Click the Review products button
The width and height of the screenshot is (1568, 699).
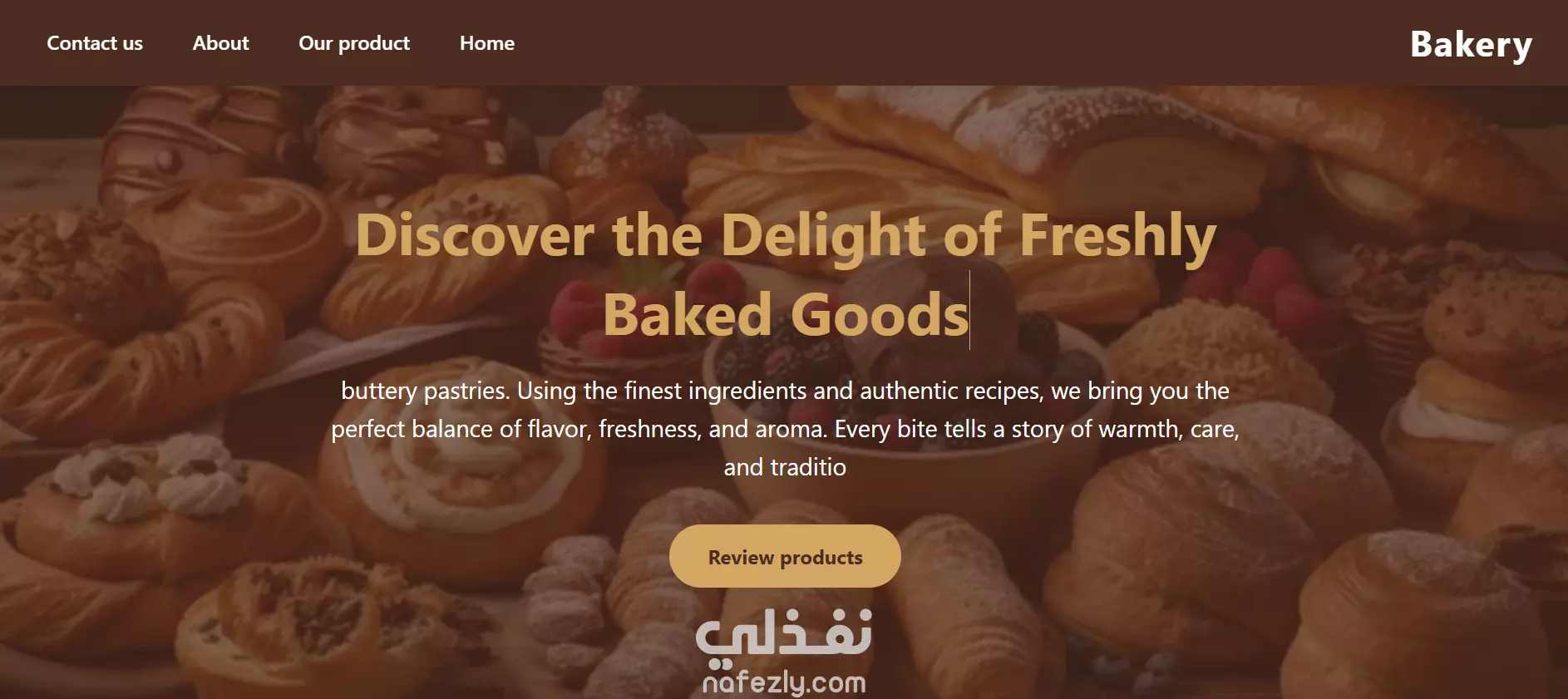click(785, 556)
